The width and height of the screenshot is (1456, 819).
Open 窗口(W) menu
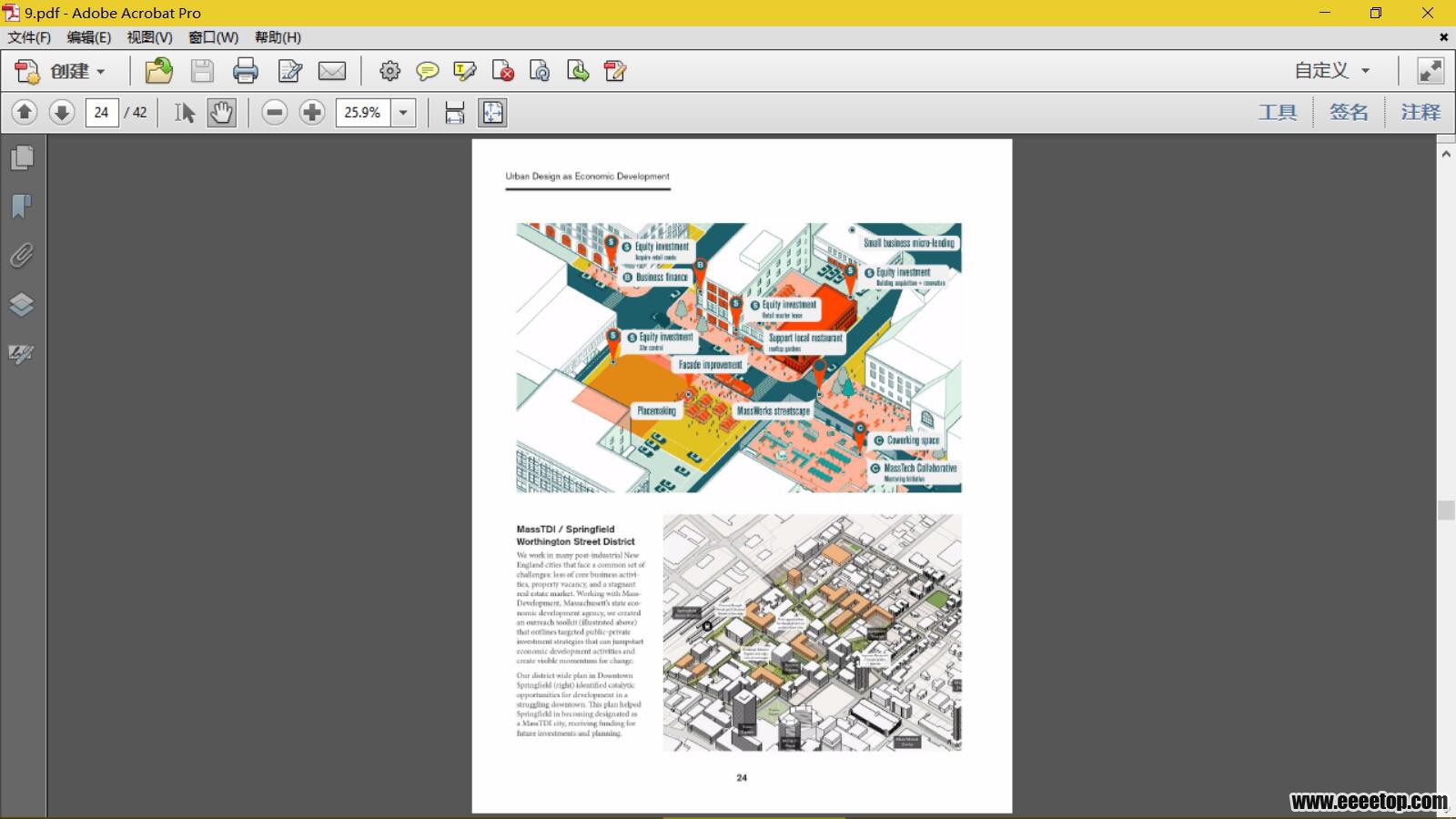213,37
